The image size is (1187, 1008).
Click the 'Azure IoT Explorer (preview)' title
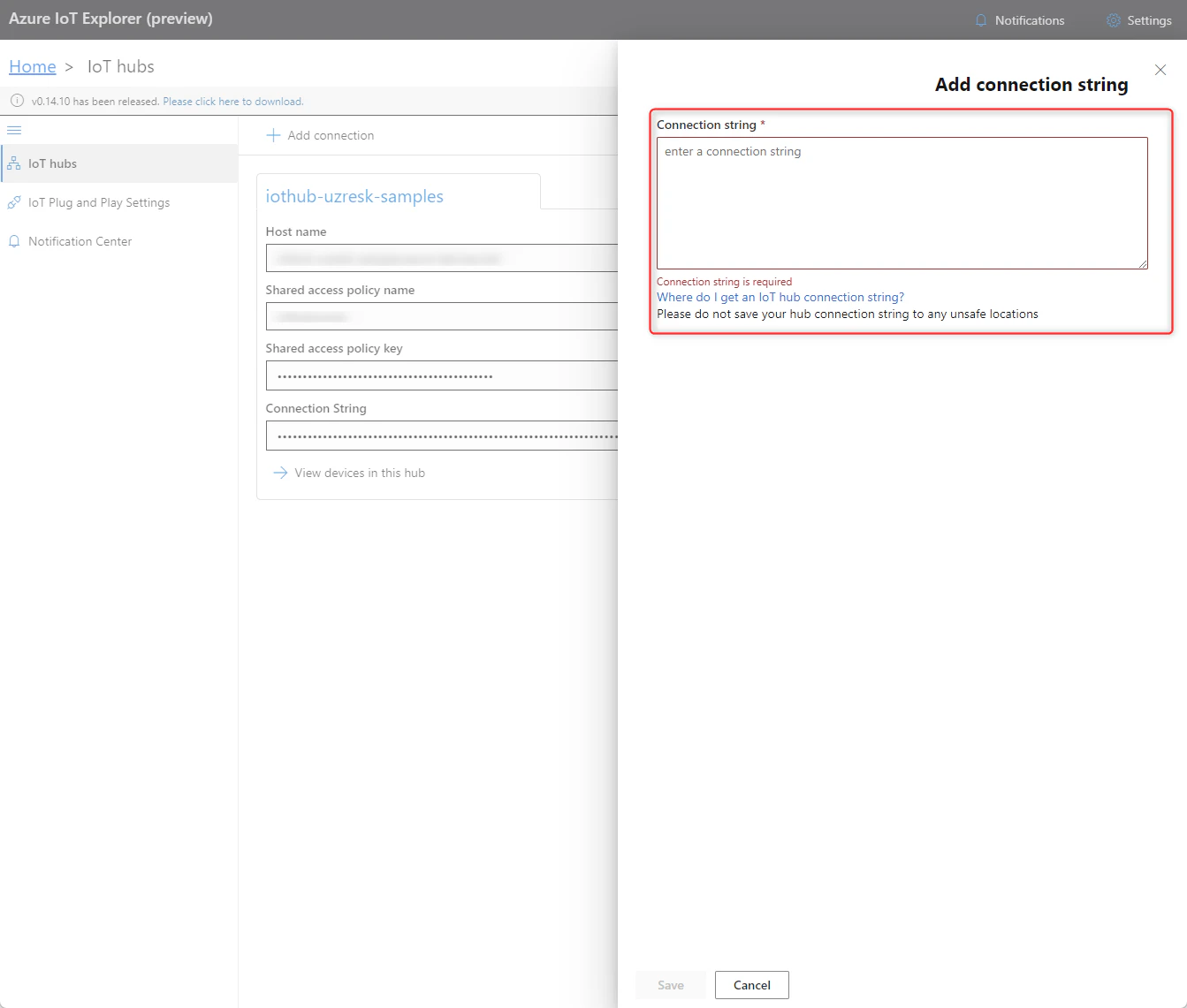point(110,19)
